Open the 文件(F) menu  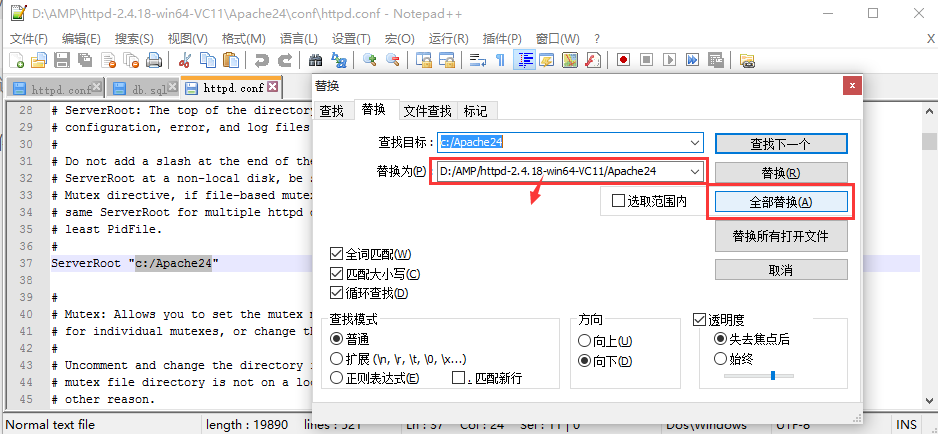(29, 39)
